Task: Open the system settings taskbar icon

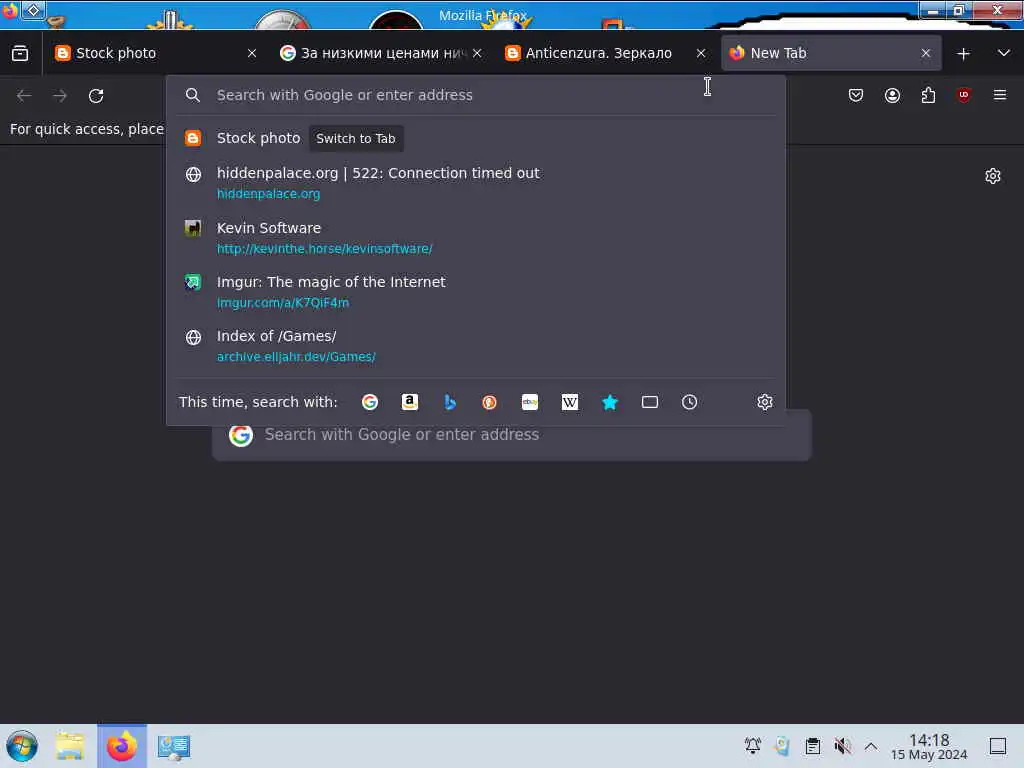Action: coord(174,746)
